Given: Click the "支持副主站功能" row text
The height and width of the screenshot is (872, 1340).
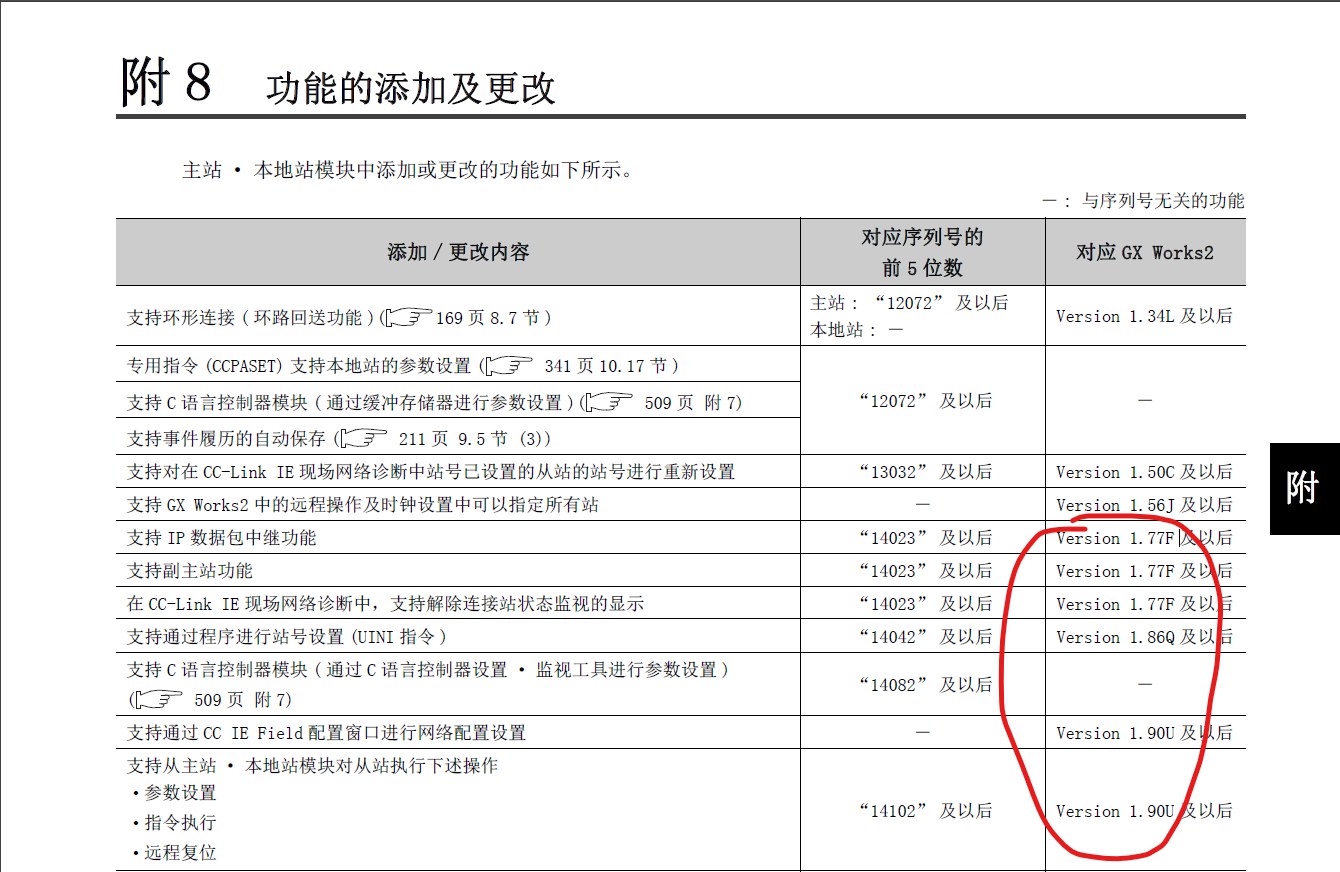Looking at the screenshot, I should (190, 571).
